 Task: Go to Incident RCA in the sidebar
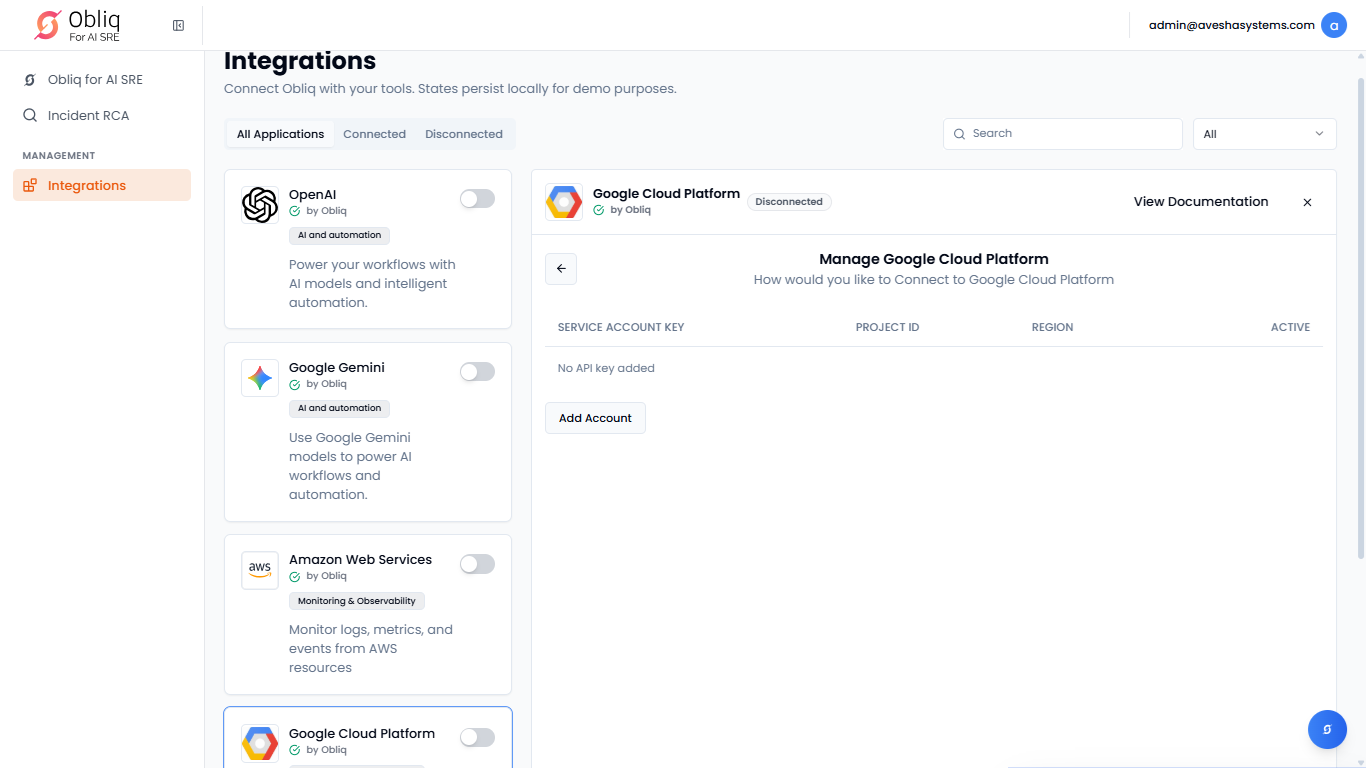point(88,115)
